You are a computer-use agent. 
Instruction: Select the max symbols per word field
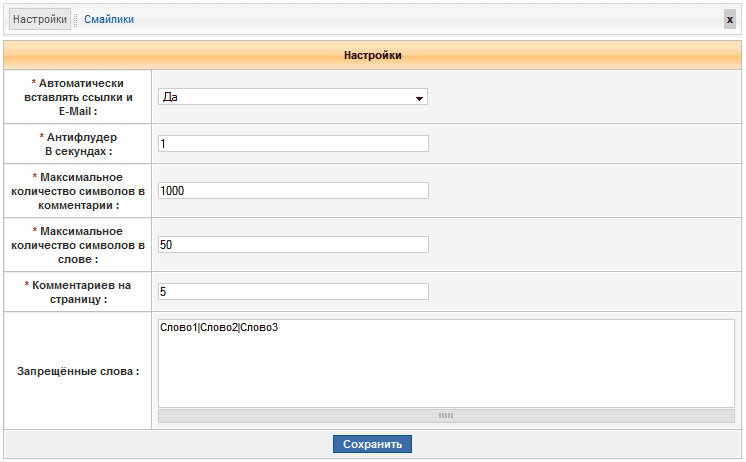tap(293, 245)
